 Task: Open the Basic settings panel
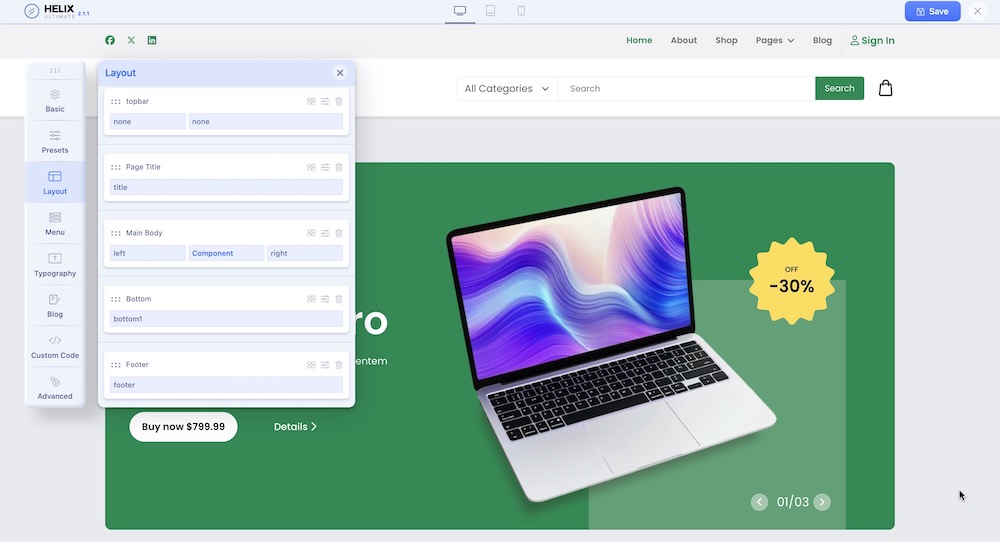[x=55, y=101]
